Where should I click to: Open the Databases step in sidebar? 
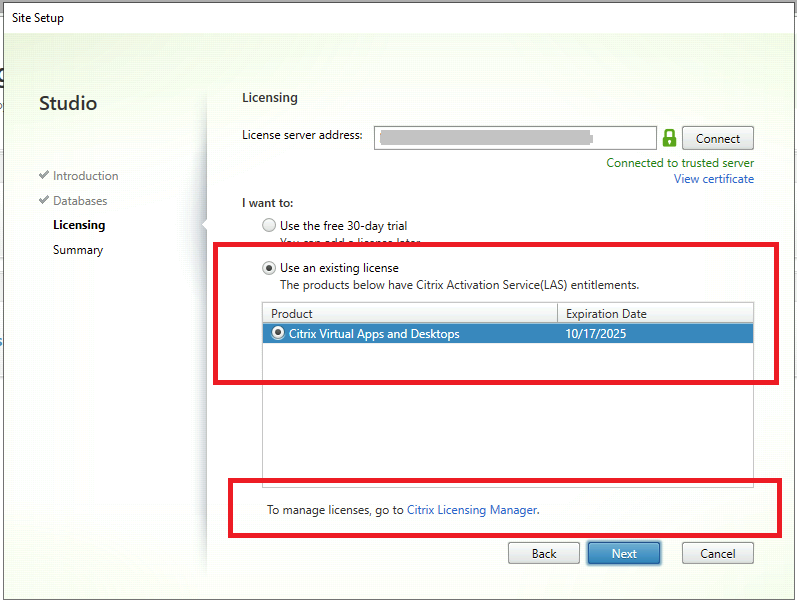[x=80, y=201]
